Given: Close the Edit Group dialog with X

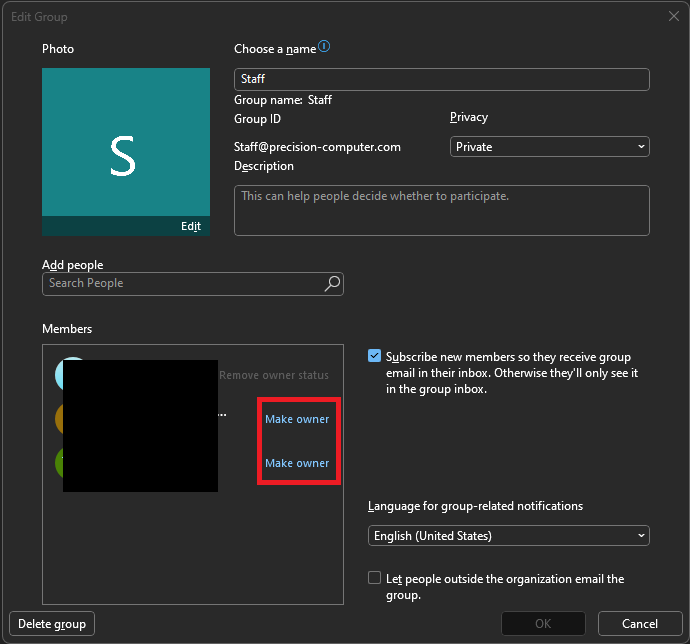Looking at the screenshot, I should click(x=673, y=17).
